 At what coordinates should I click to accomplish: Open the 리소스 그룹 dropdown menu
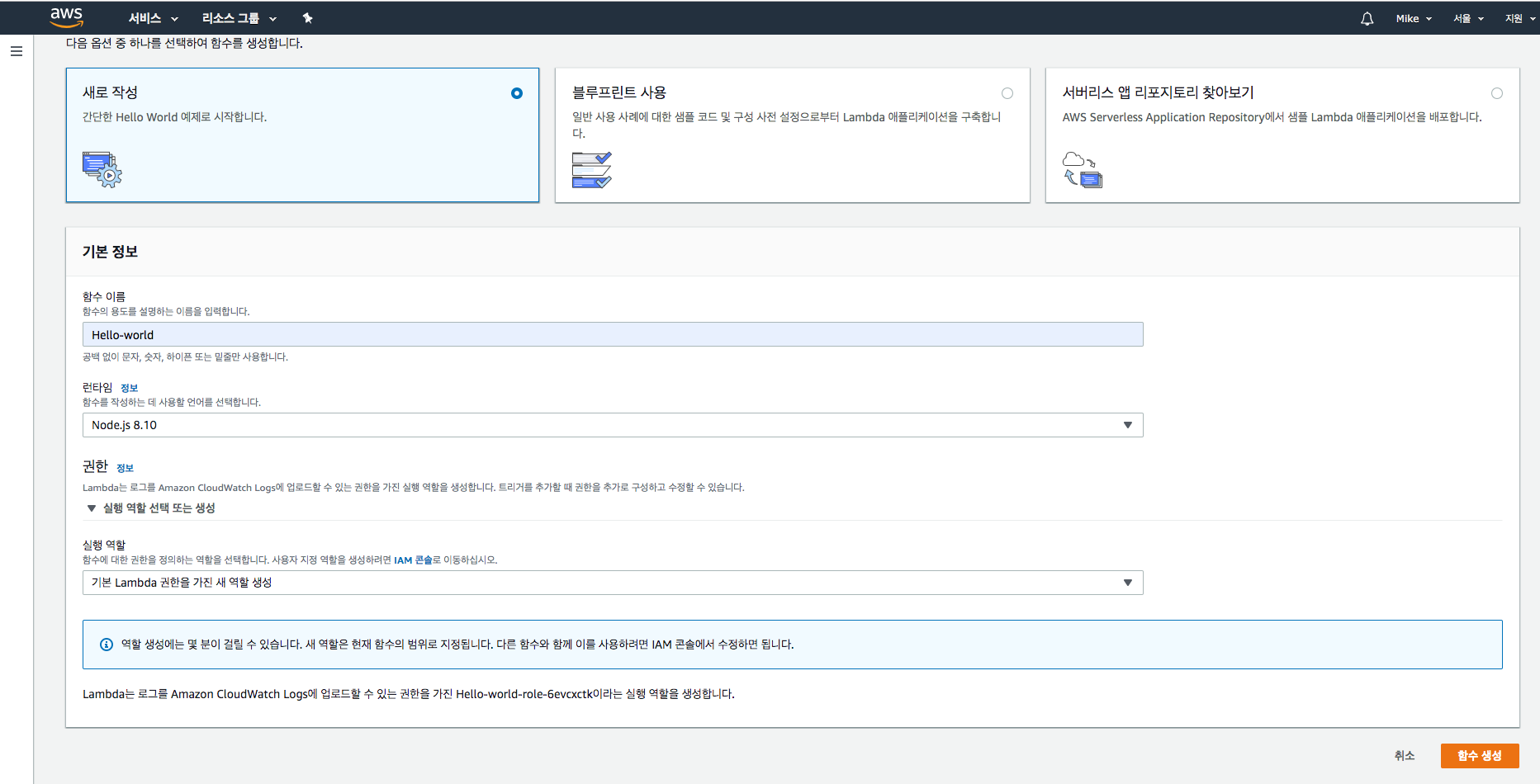pyautogui.click(x=239, y=18)
